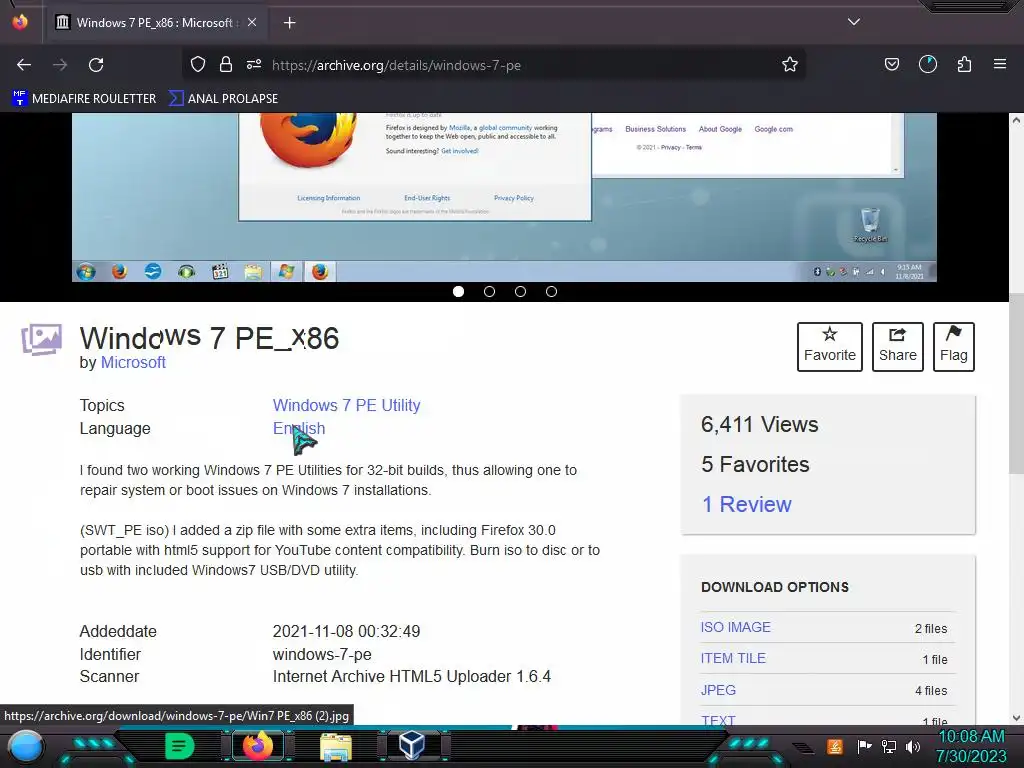Image resolution: width=1024 pixels, height=768 pixels.
Task: Add item to Favorites
Action: click(829, 347)
